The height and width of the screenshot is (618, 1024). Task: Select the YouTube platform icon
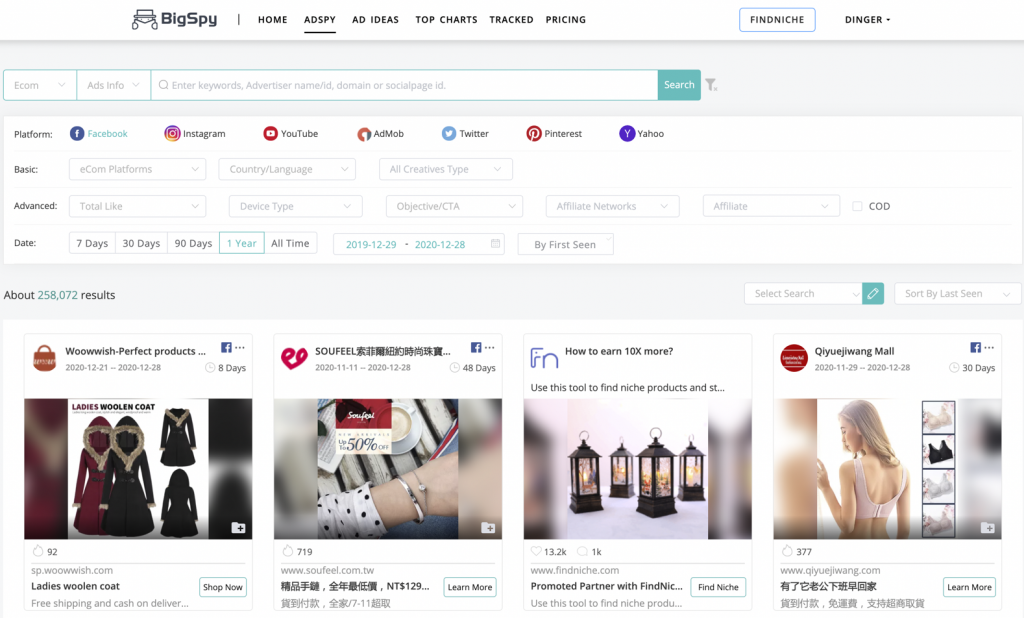click(270, 133)
